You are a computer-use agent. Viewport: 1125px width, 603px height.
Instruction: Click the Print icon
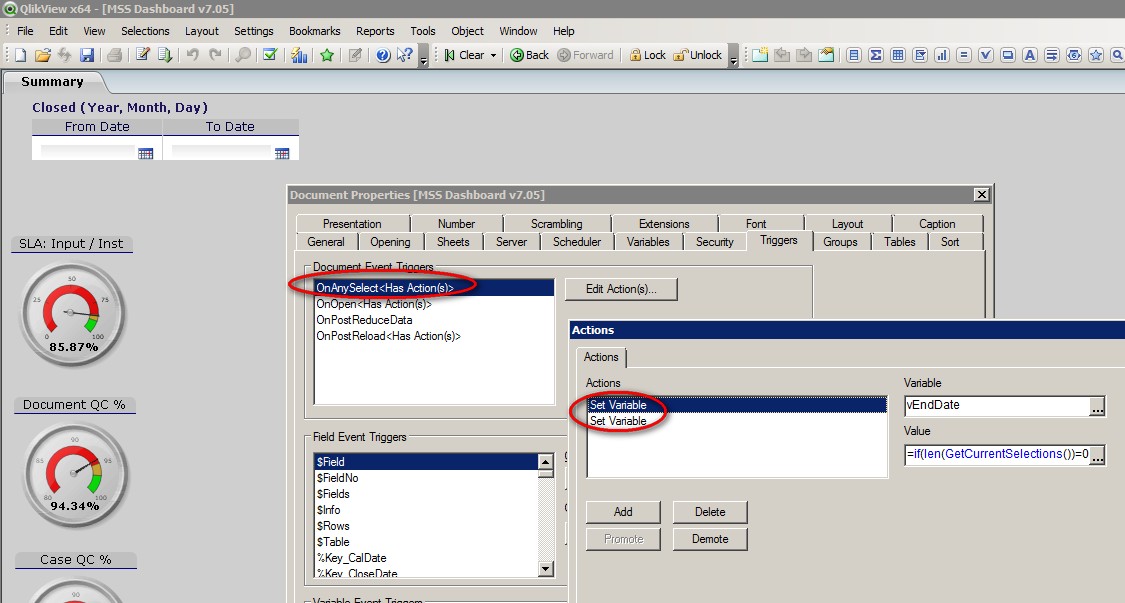click(114, 55)
